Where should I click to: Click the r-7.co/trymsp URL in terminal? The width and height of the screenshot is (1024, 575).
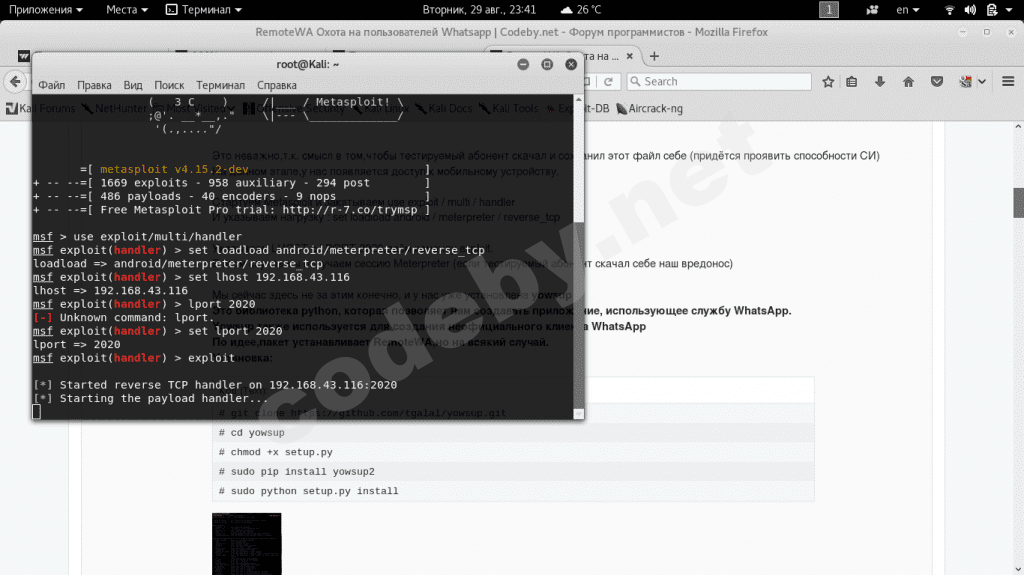pos(349,210)
